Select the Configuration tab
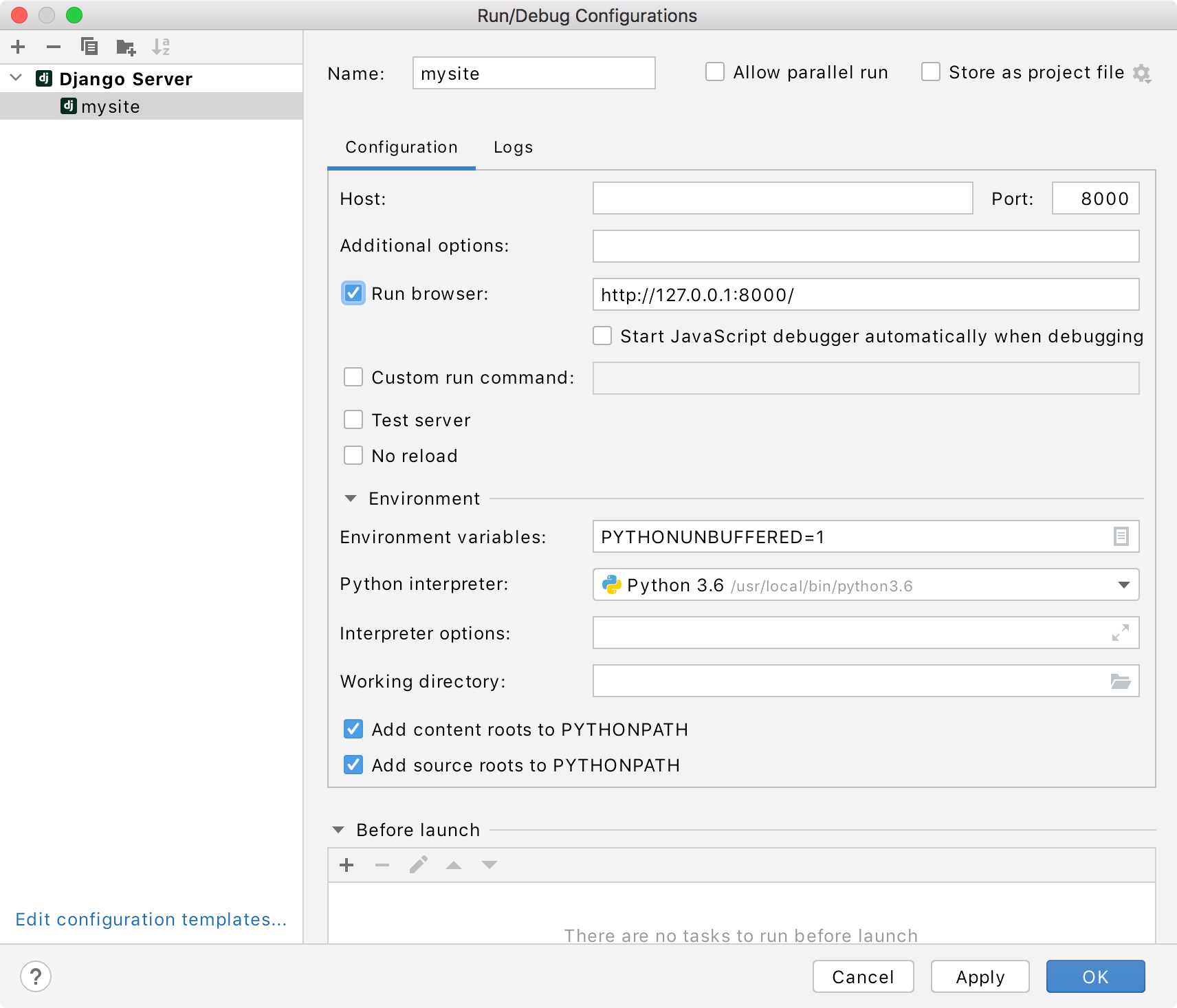 point(401,147)
